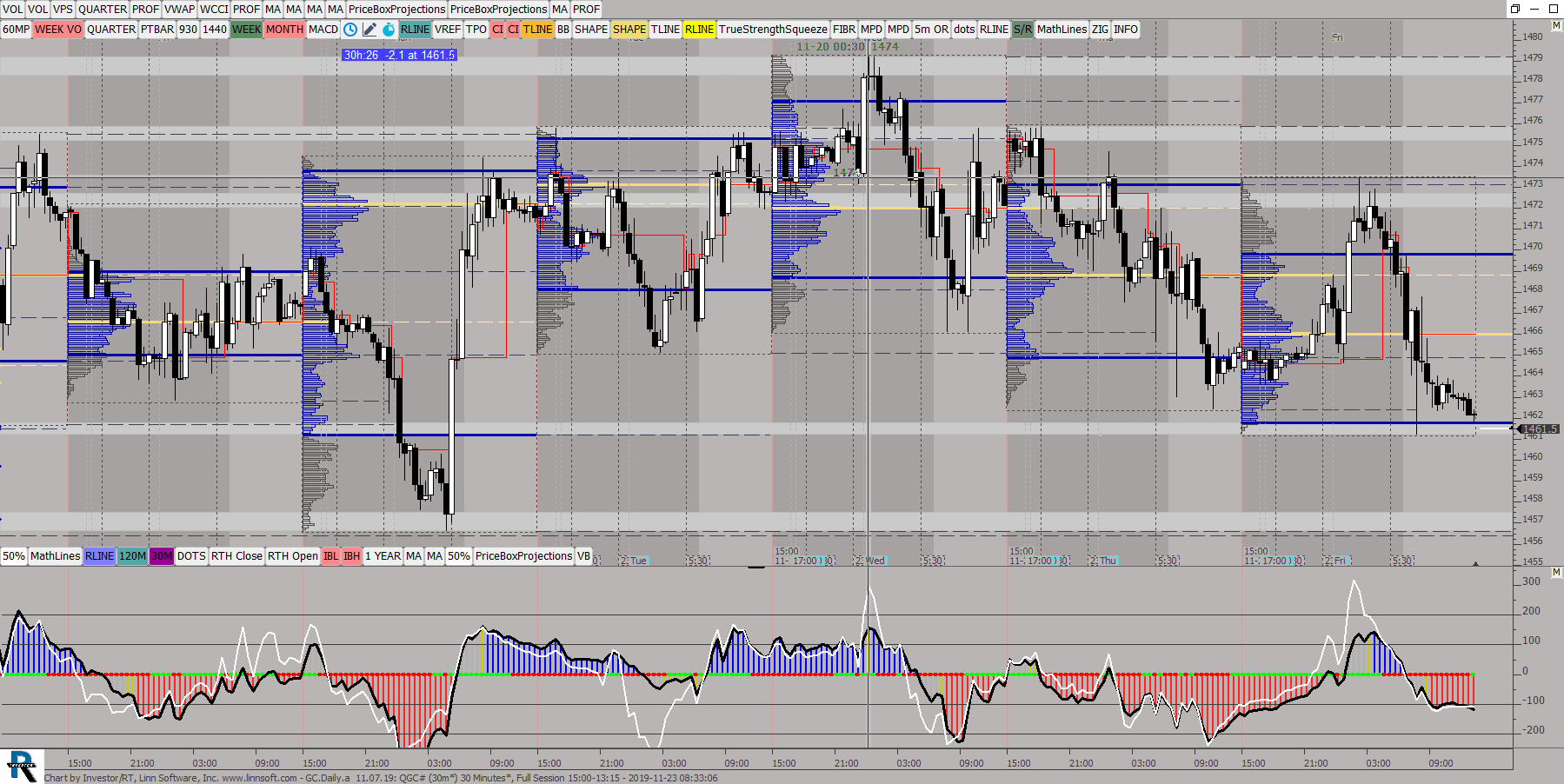1564x784 pixels.
Task: Toggle the TrueStrengthSqueeze indicator
Action: [x=773, y=30]
